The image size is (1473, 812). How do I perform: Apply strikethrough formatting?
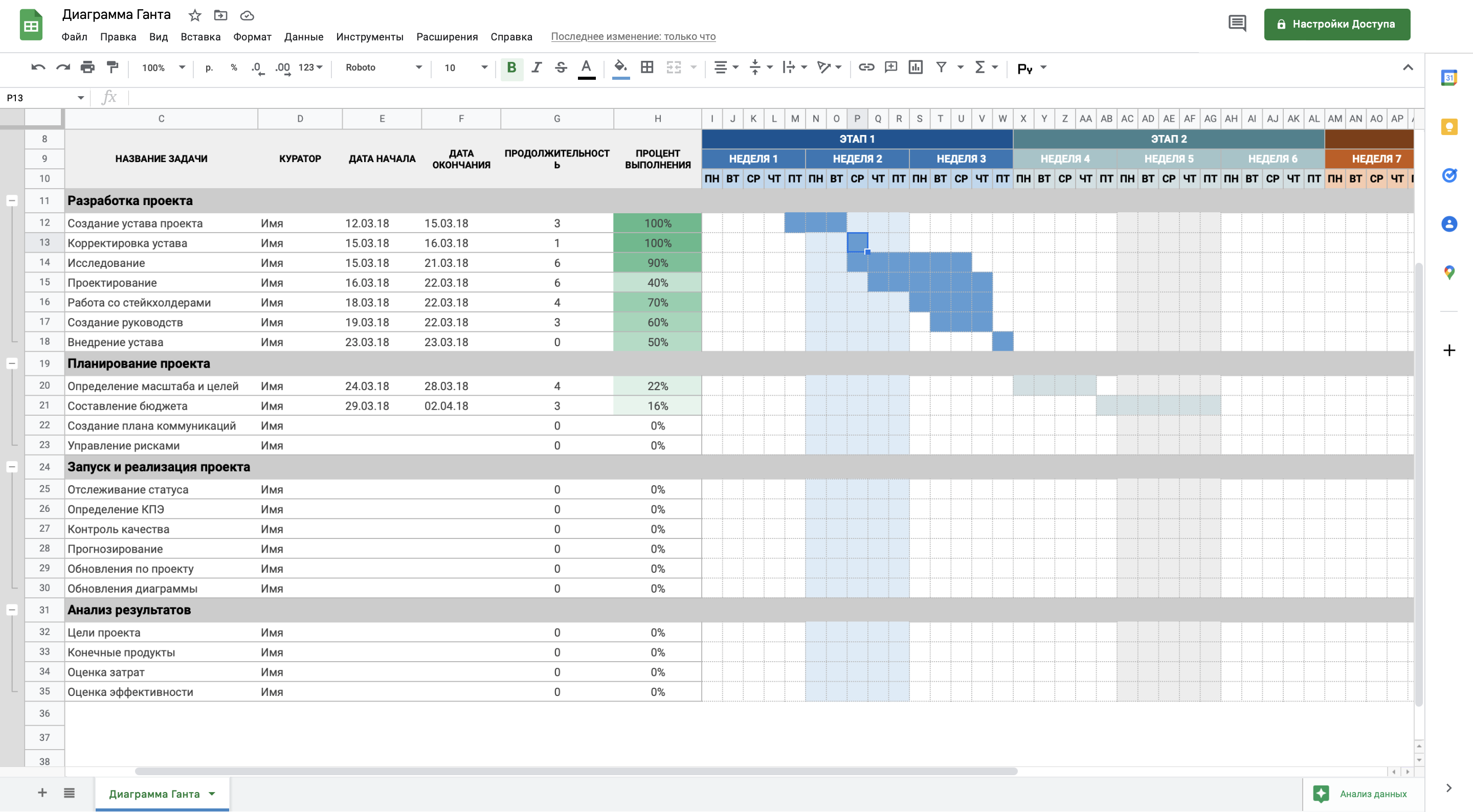561,67
